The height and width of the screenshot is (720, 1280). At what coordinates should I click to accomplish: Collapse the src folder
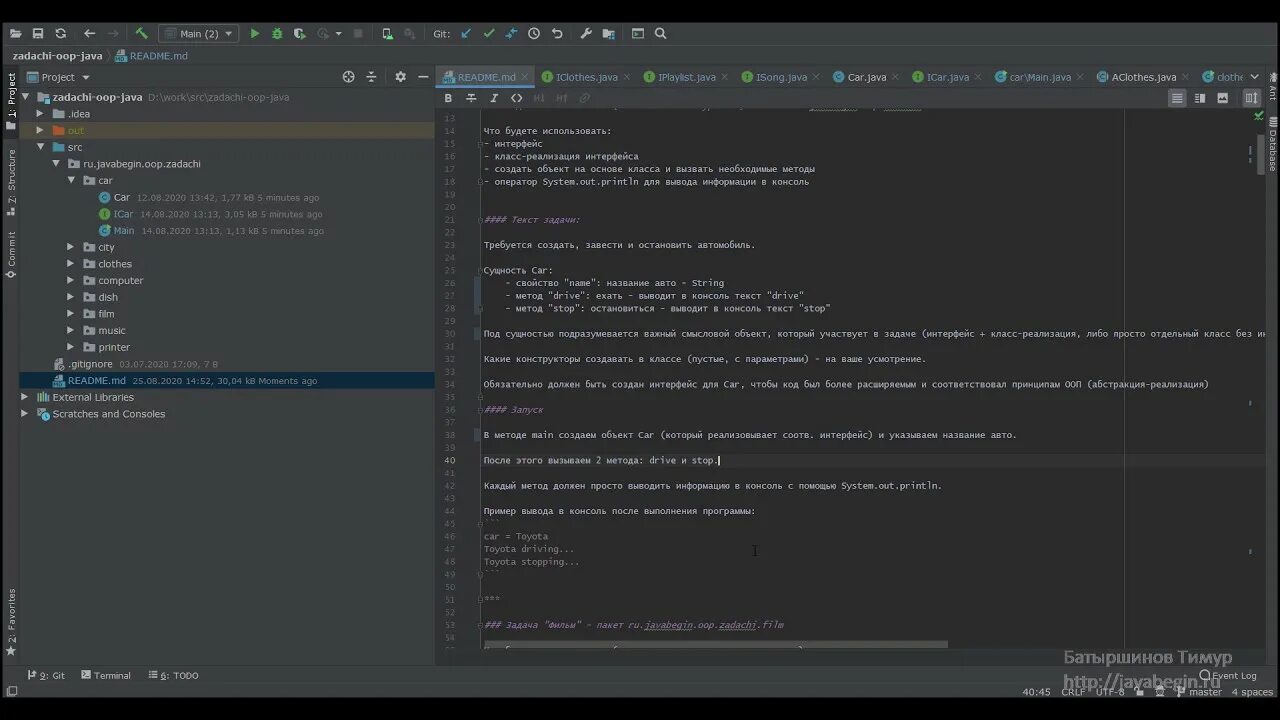click(x=41, y=147)
